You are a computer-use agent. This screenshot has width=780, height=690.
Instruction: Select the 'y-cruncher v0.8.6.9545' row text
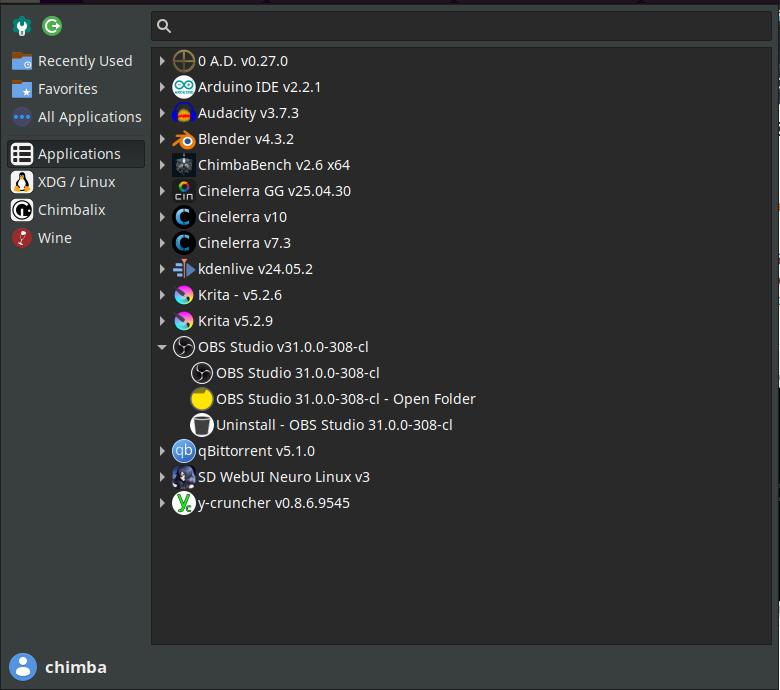pyautogui.click(x=274, y=503)
